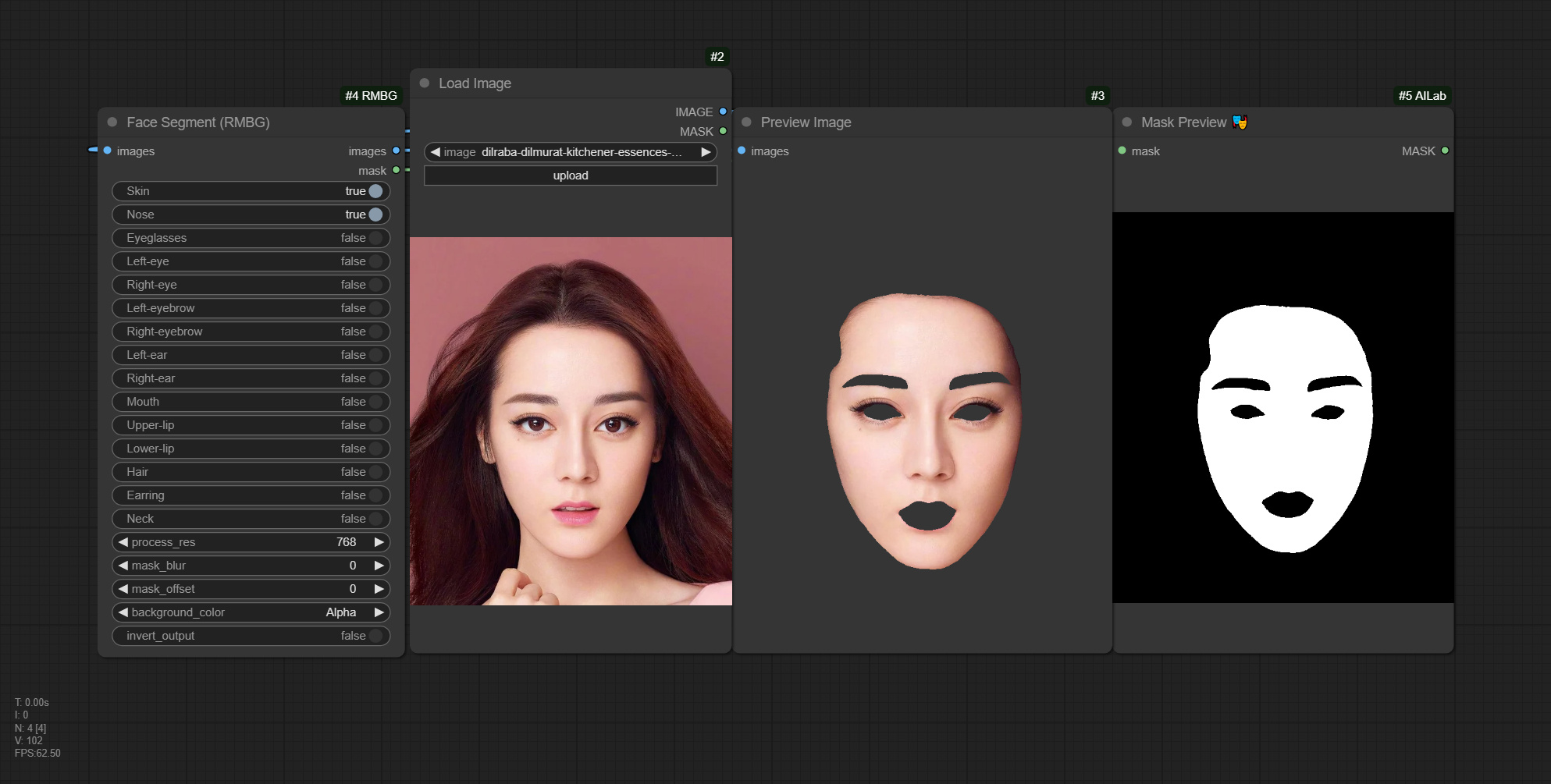Image resolution: width=1551 pixels, height=784 pixels.
Task: Click the process_res value 768
Action: (347, 542)
